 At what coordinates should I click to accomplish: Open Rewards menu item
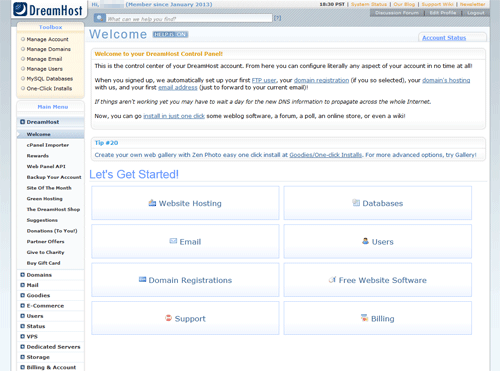(38, 156)
